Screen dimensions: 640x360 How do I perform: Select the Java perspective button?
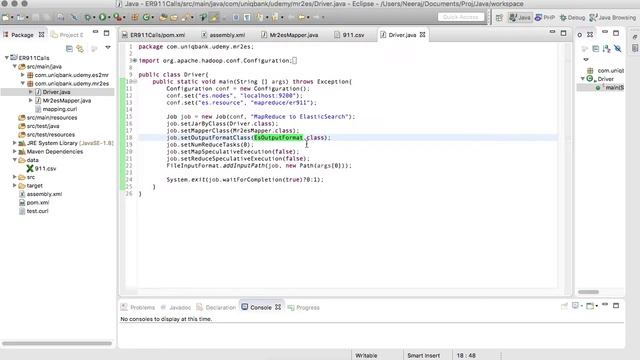520,18
